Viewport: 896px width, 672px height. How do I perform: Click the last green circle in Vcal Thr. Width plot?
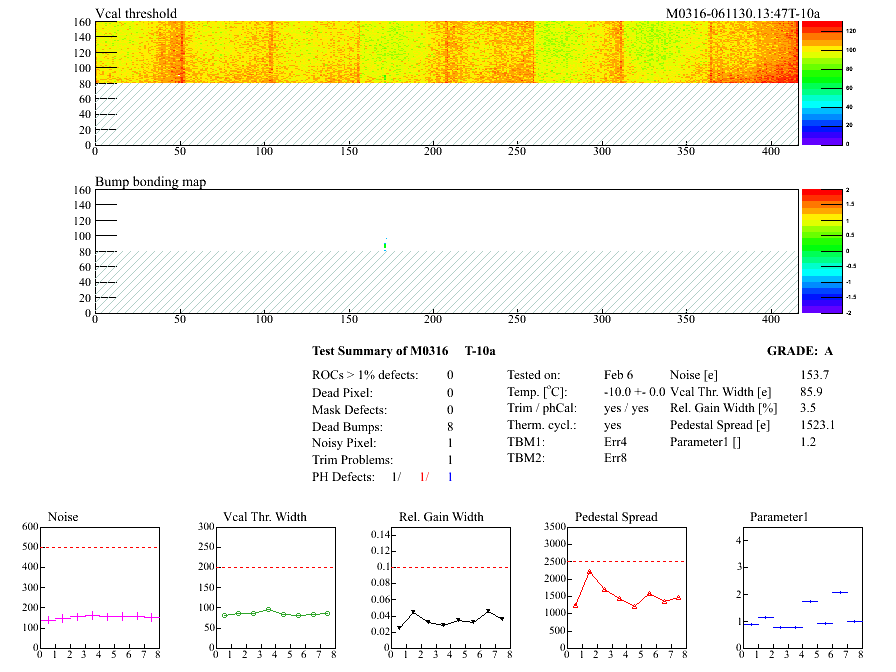327,613
